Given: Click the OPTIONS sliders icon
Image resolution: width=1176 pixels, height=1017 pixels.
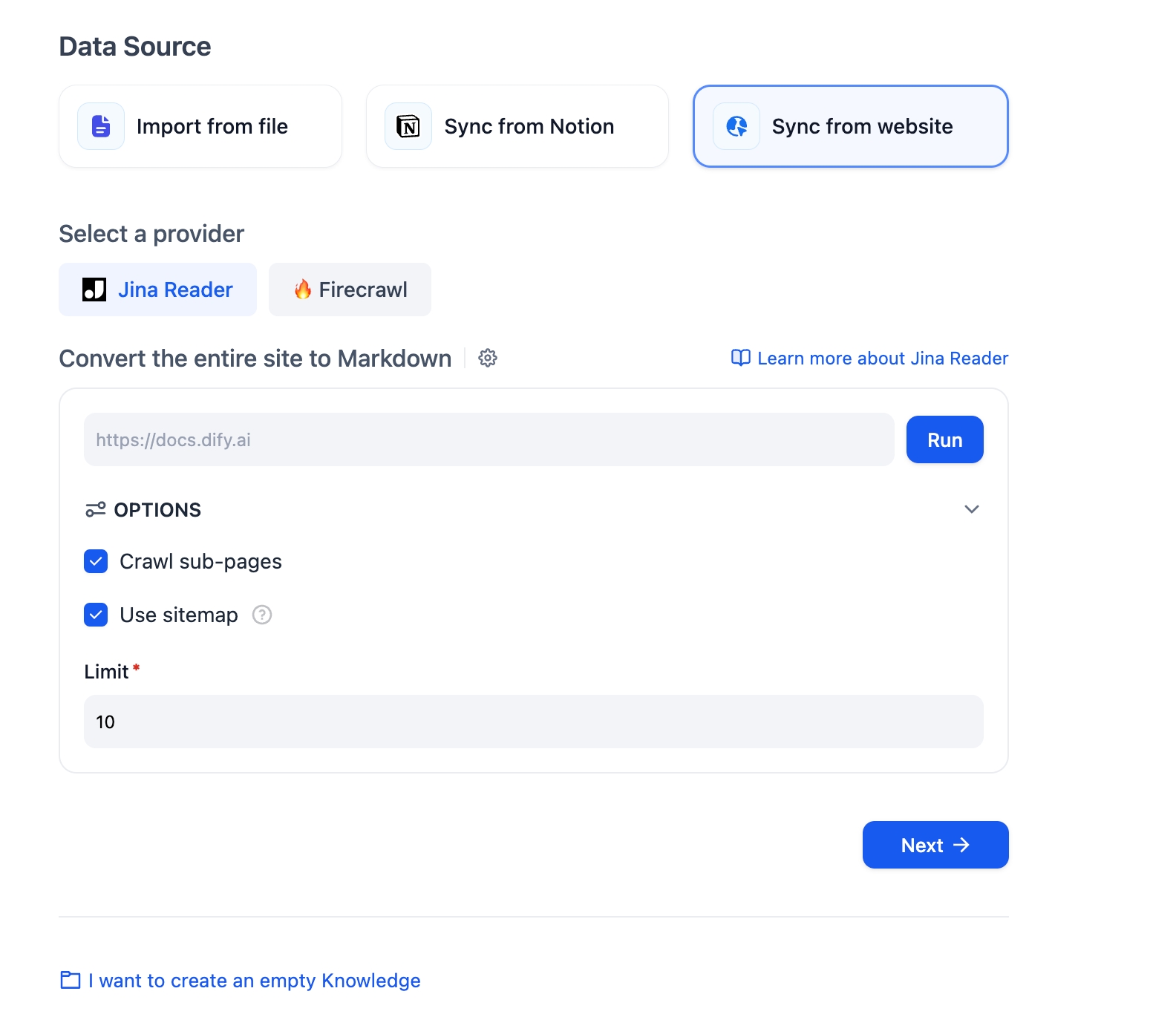Looking at the screenshot, I should [96, 509].
